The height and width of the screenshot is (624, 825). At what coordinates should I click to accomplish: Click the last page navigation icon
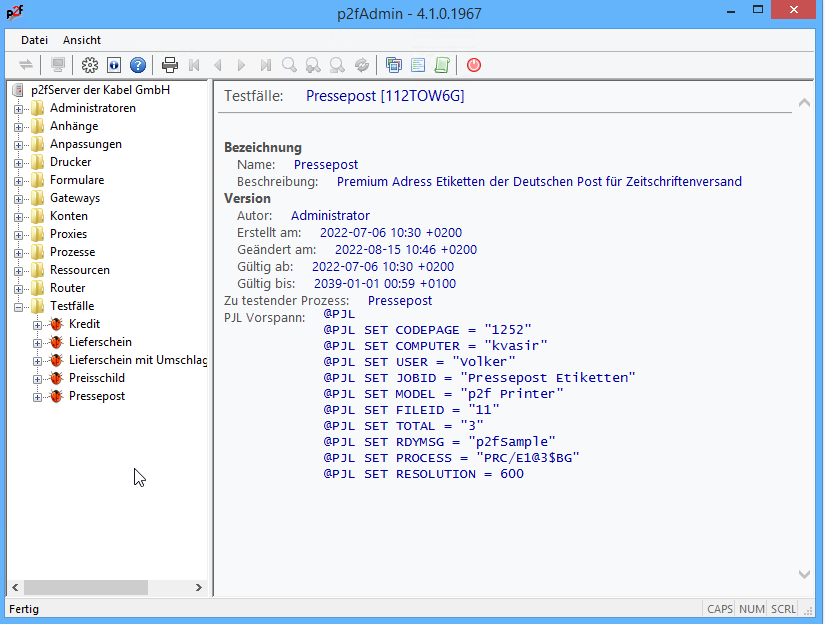pos(266,65)
